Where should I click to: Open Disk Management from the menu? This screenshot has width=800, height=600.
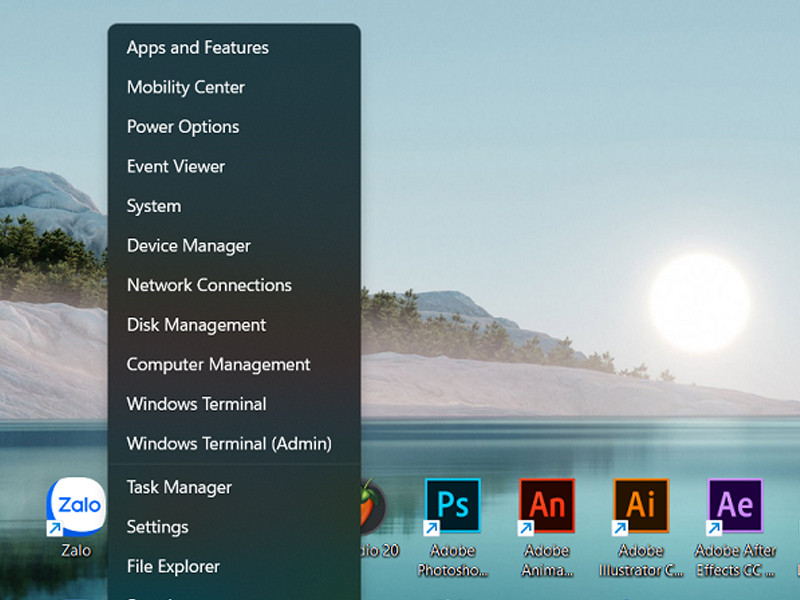point(196,325)
